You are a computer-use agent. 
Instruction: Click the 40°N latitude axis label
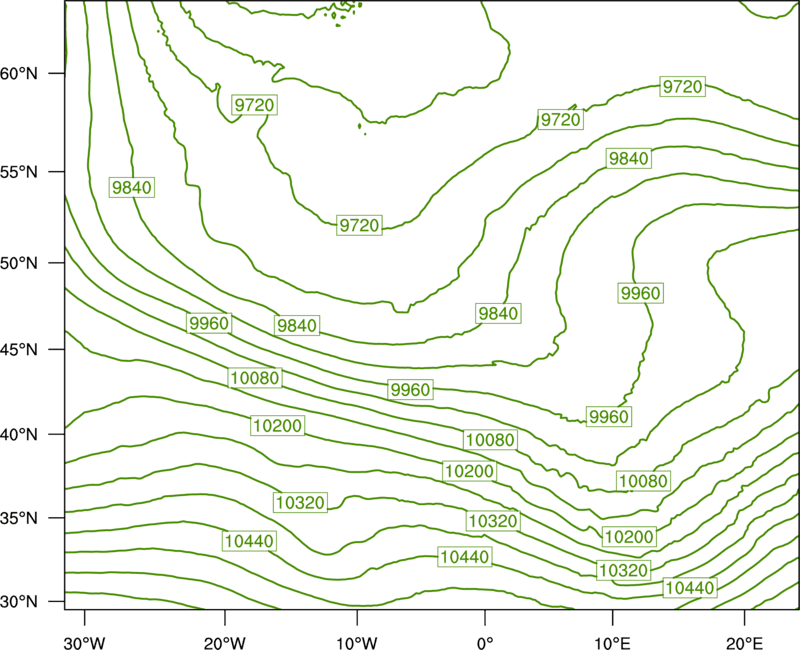pos(19,435)
